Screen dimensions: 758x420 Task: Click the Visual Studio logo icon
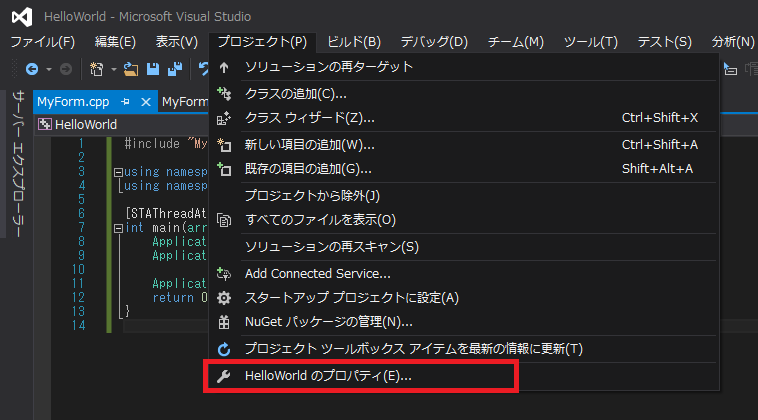[x=22, y=17]
